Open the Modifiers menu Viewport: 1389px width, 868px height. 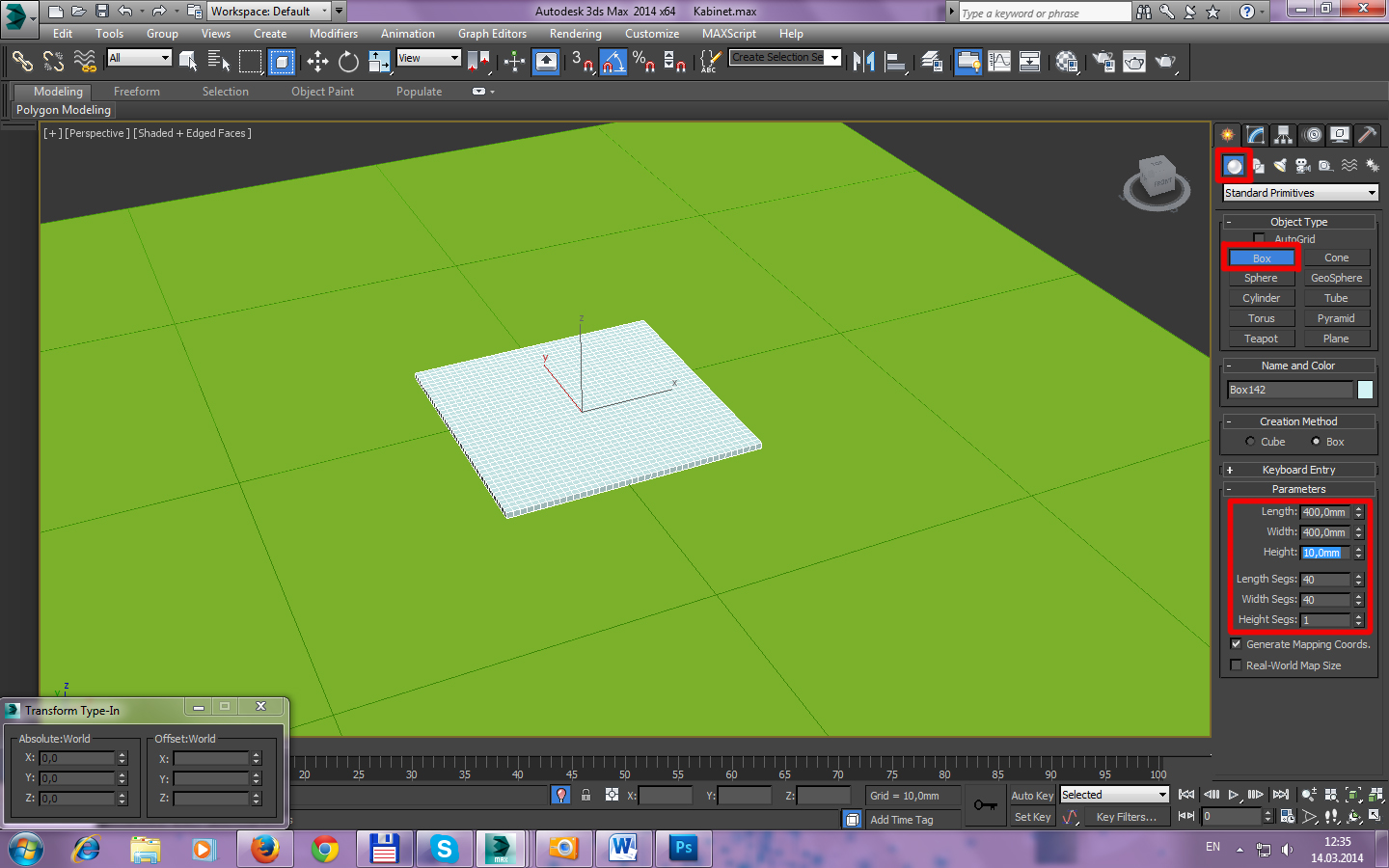coord(334,34)
